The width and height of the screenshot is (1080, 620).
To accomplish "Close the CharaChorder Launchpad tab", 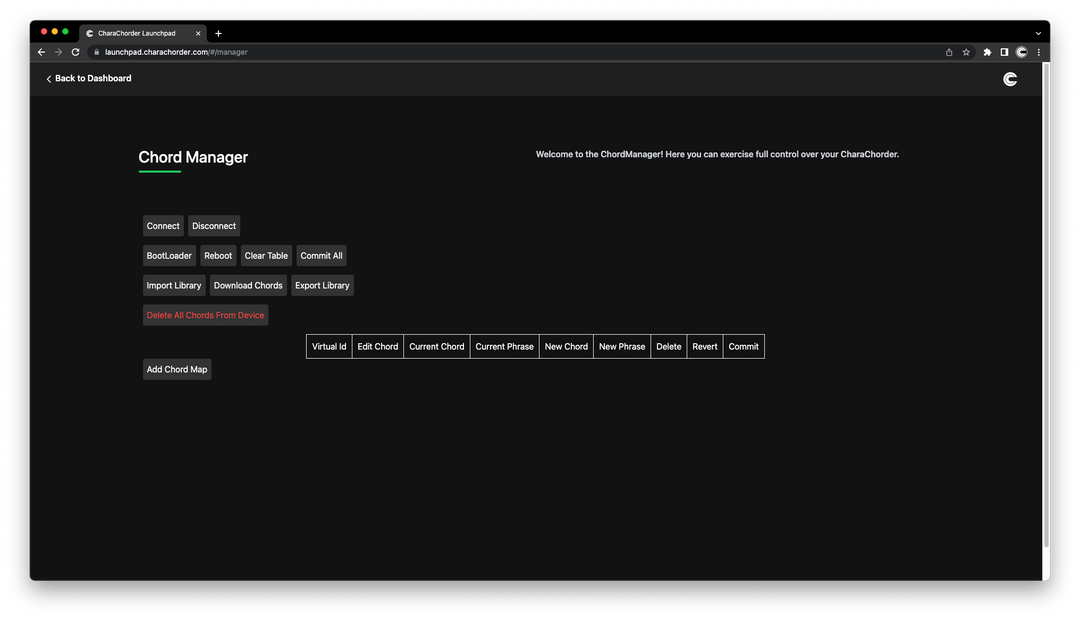I will pos(198,33).
